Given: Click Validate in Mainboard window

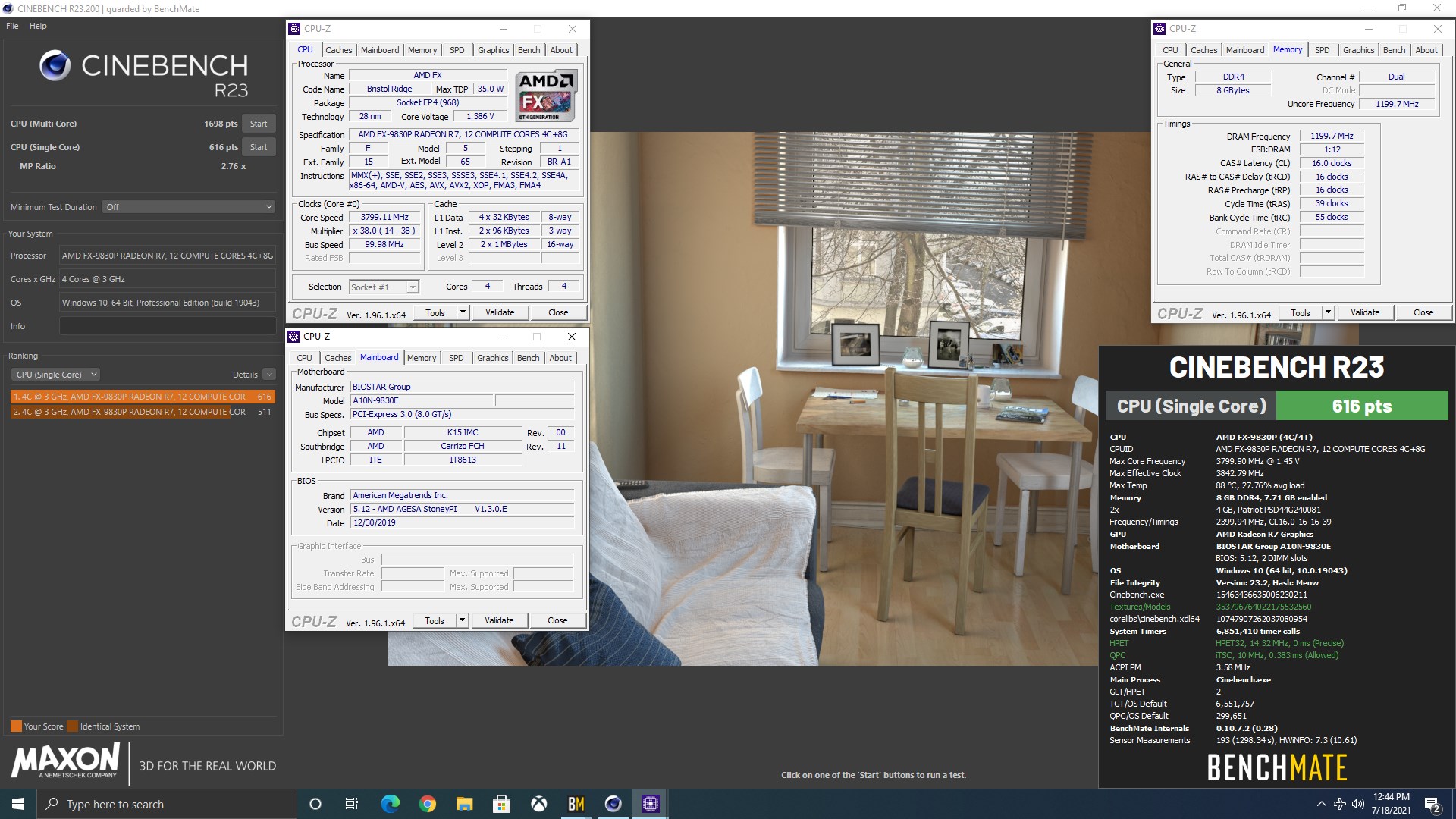Looking at the screenshot, I should pyautogui.click(x=499, y=620).
